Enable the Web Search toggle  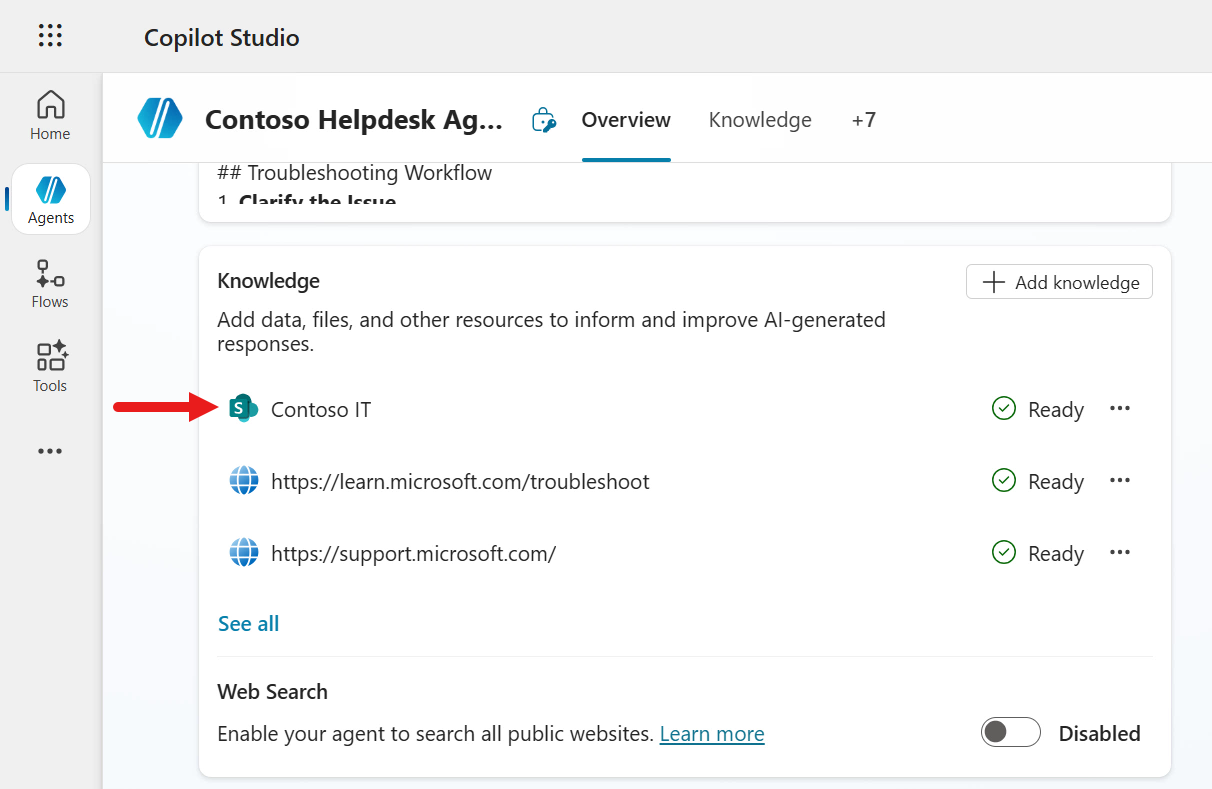coord(1010,732)
